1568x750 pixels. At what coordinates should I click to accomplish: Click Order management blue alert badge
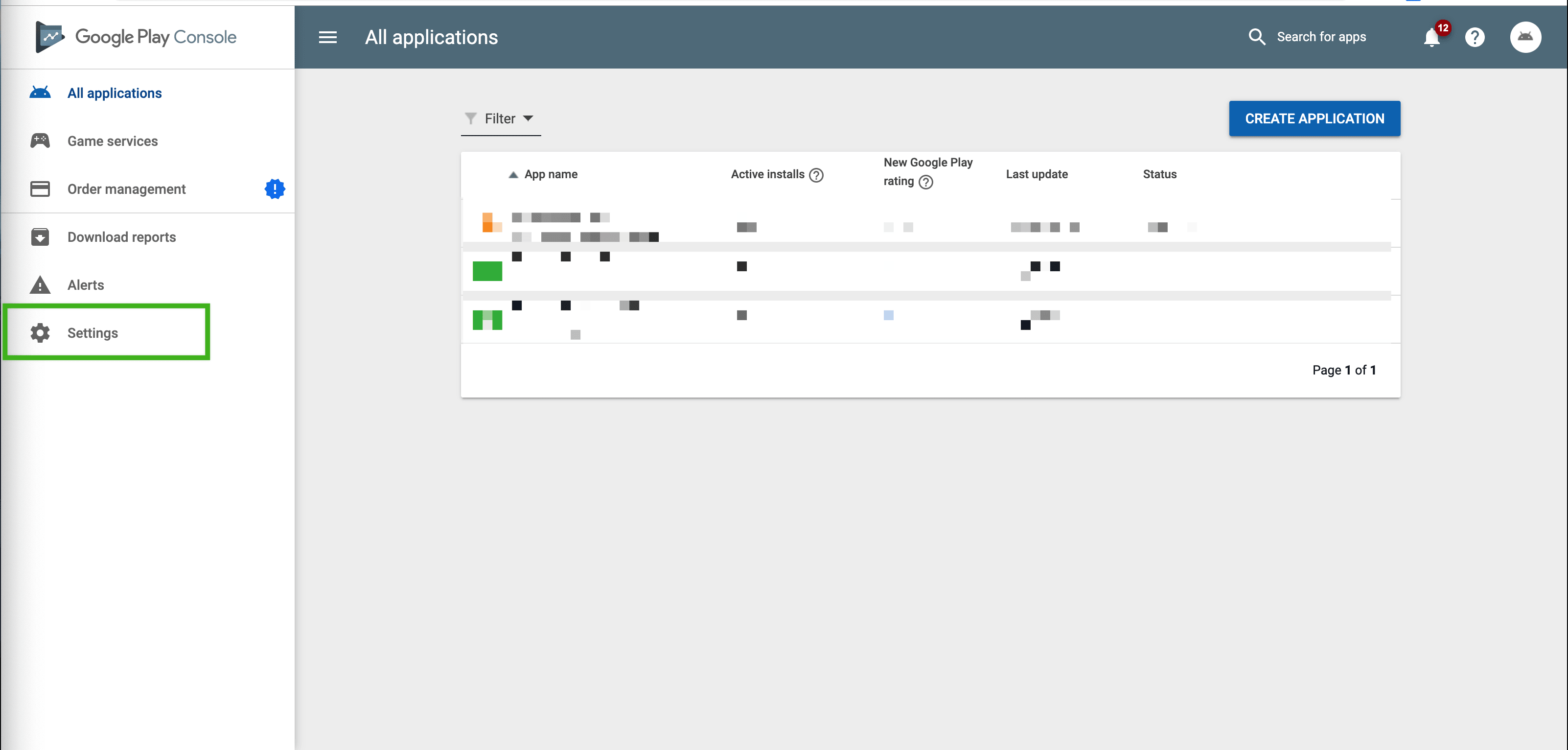click(x=275, y=188)
